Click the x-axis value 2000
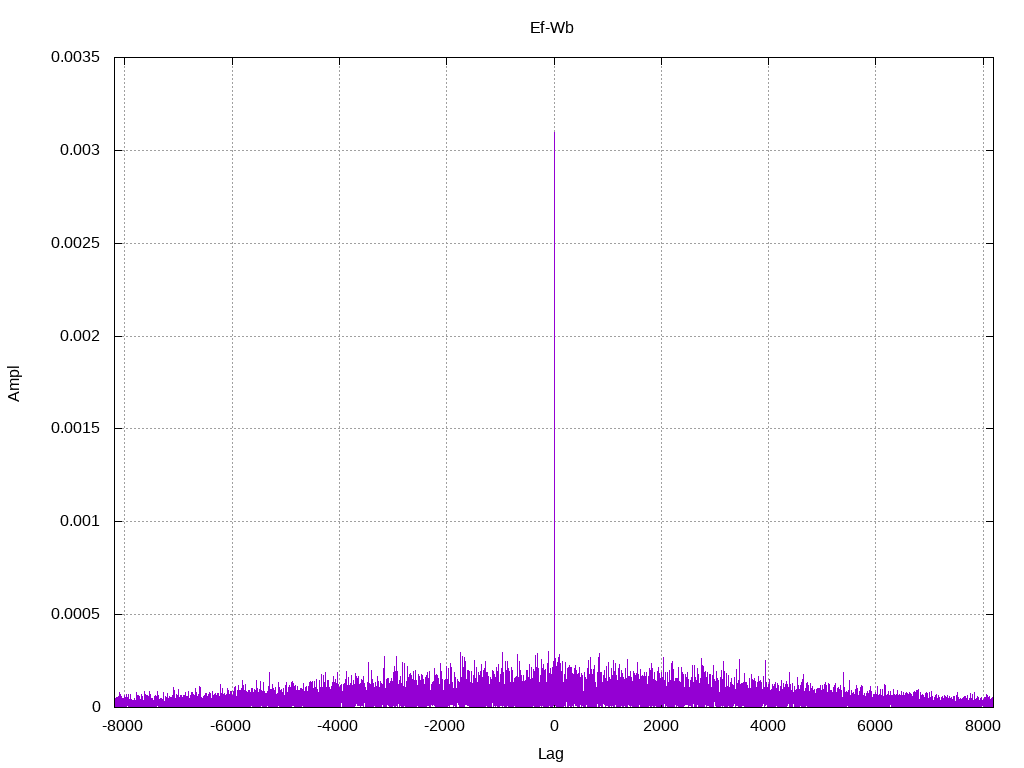Screen dimensions: 1024x768 pos(661,726)
